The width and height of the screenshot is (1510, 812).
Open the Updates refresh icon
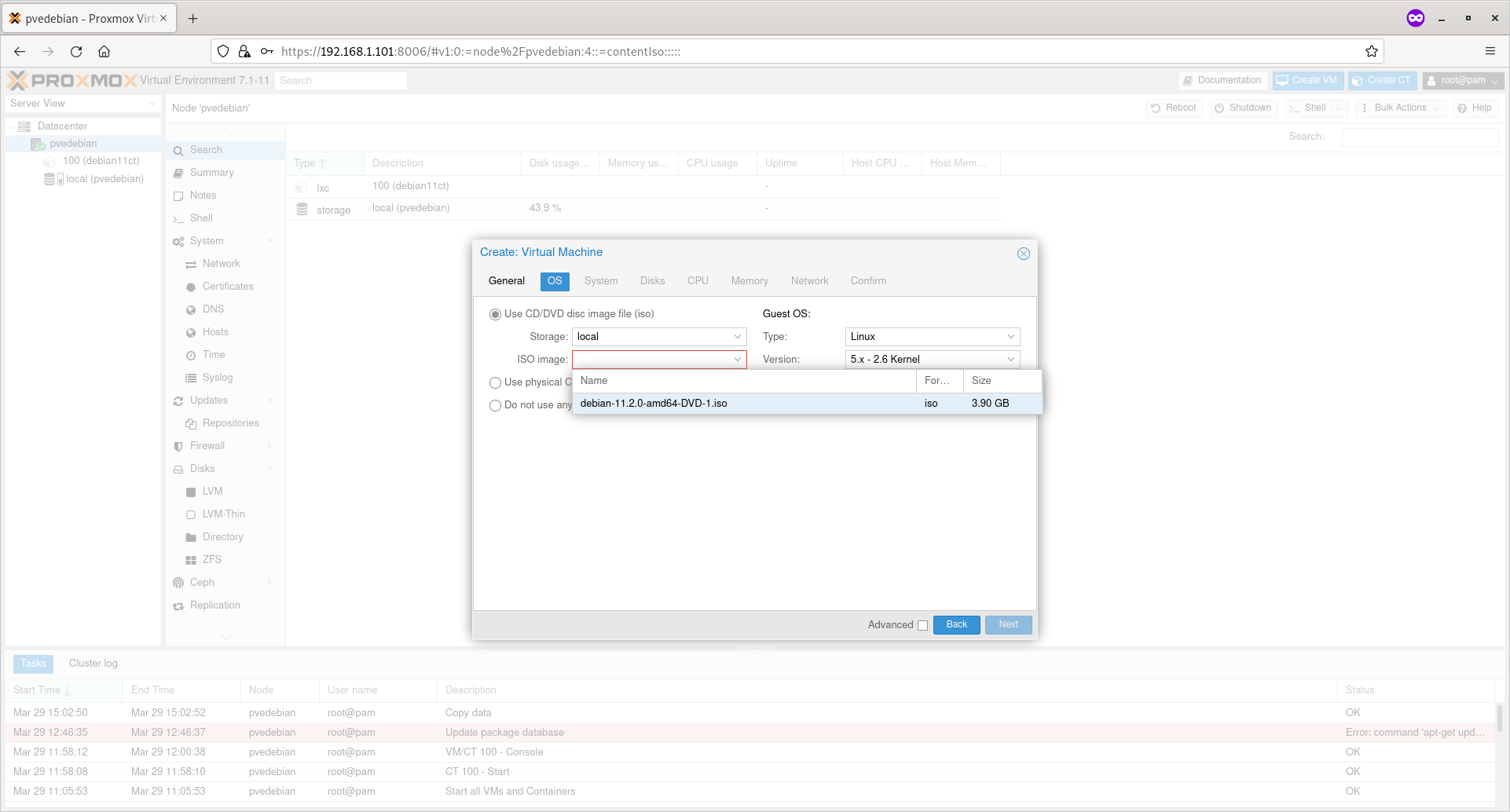tap(178, 401)
